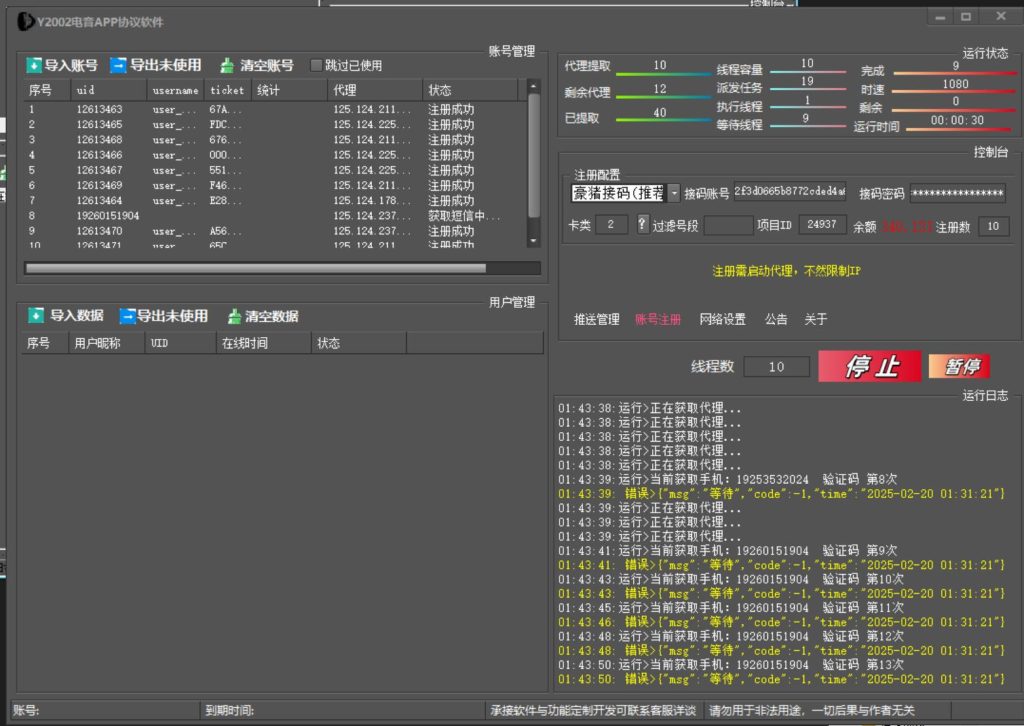Select the 公告 tab
The height and width of the screenshot is (726, 1024).
pyautogui.click(x=775, y=320)
